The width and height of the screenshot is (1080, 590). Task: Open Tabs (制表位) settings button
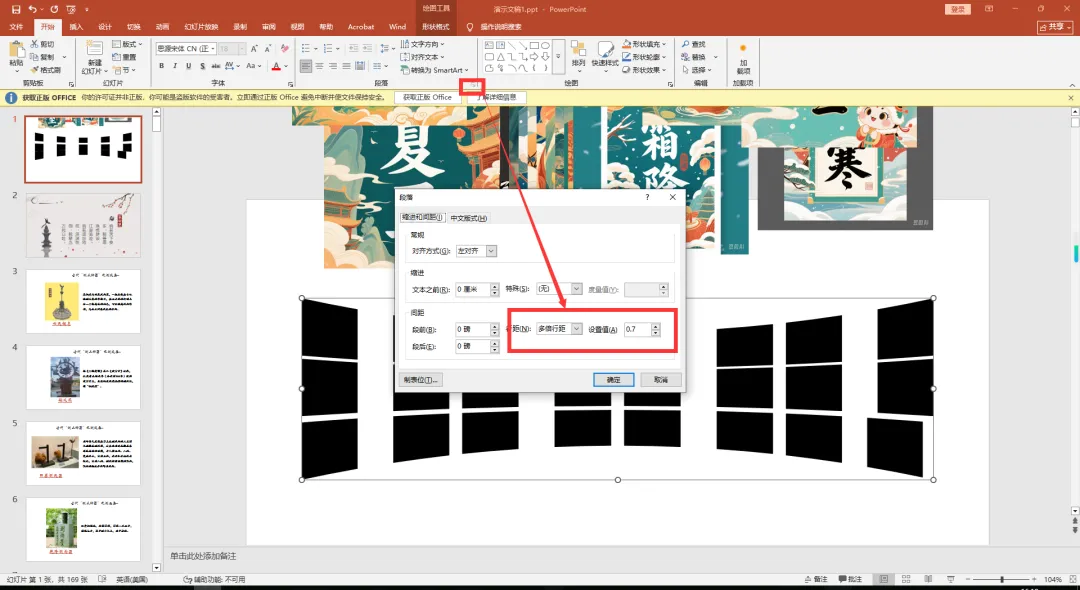tap(419, 379)
